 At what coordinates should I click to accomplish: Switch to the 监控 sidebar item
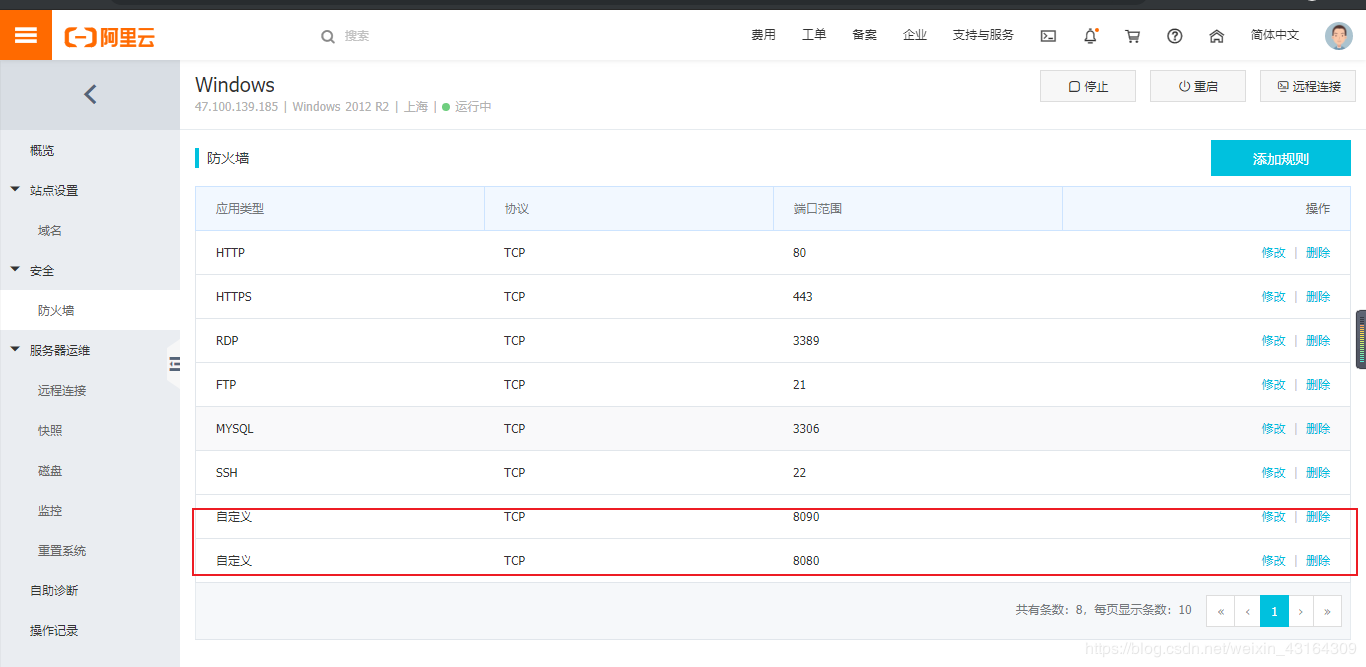click(x=50, y=510)
